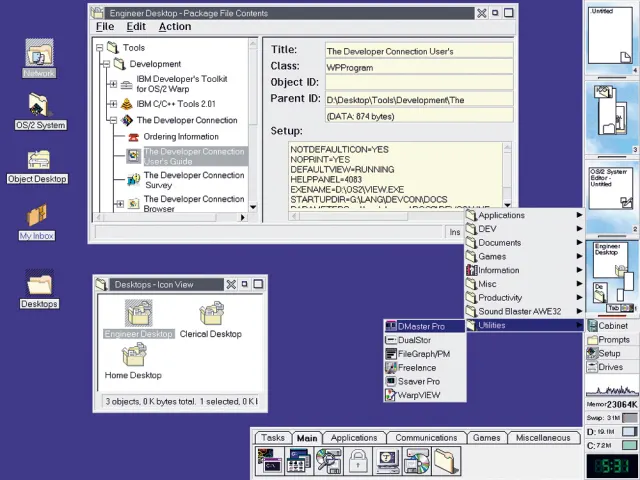The width and height of the screenshot is (640, 480).
Task: Click the Setup text box scroll down arrow
Action: [507, 205]
